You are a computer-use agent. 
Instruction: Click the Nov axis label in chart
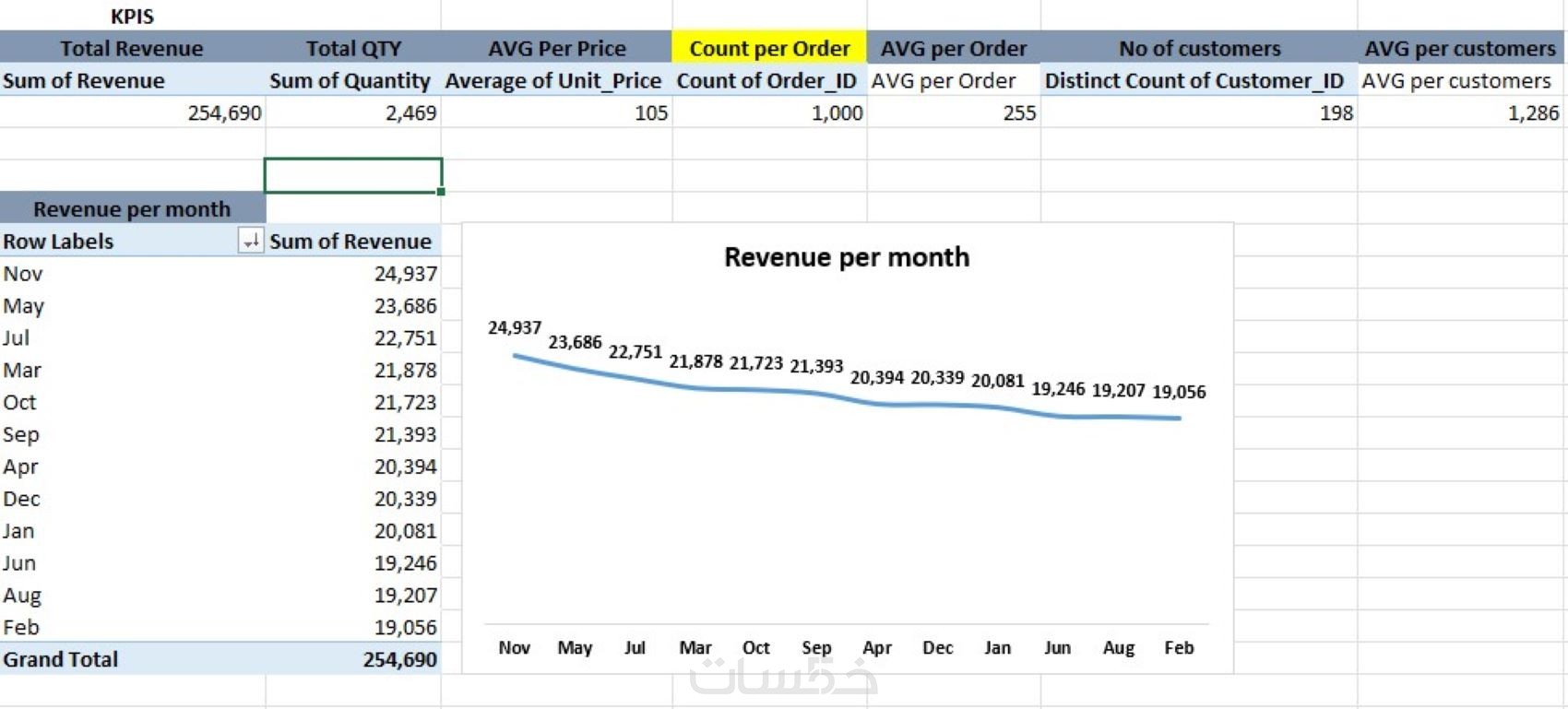[x=514, y=647]
